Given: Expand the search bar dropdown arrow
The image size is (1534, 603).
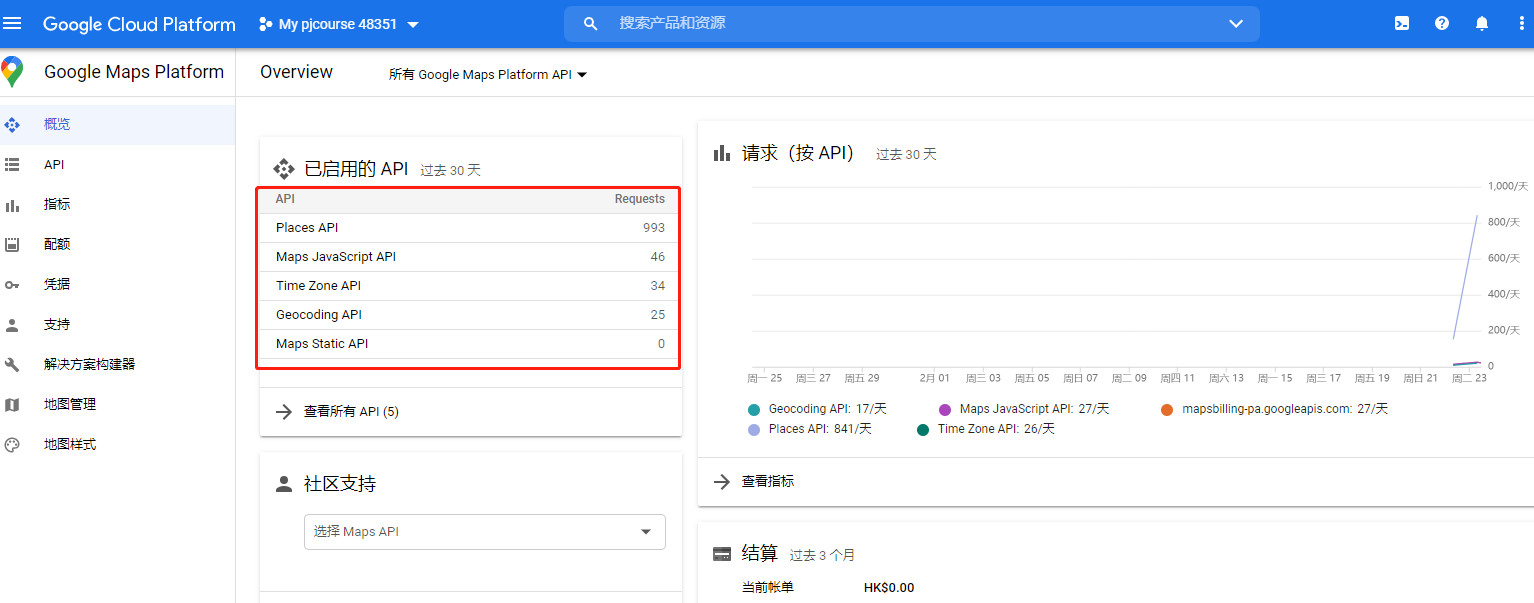Looking at the screenshot, I should (1236, 23).
